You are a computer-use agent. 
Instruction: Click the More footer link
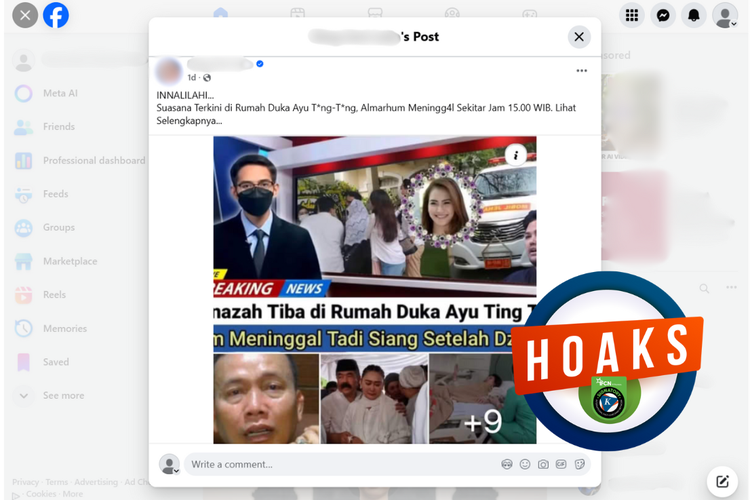[73, 494]
